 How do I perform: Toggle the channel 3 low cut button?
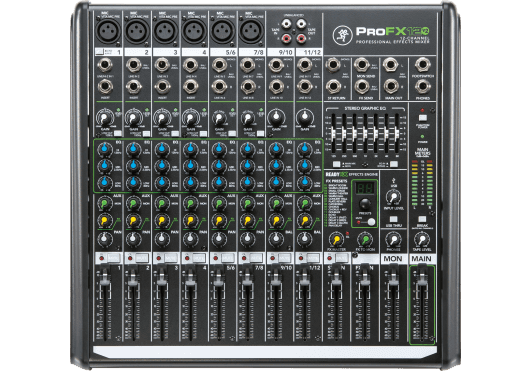click(x=175, y=133)
